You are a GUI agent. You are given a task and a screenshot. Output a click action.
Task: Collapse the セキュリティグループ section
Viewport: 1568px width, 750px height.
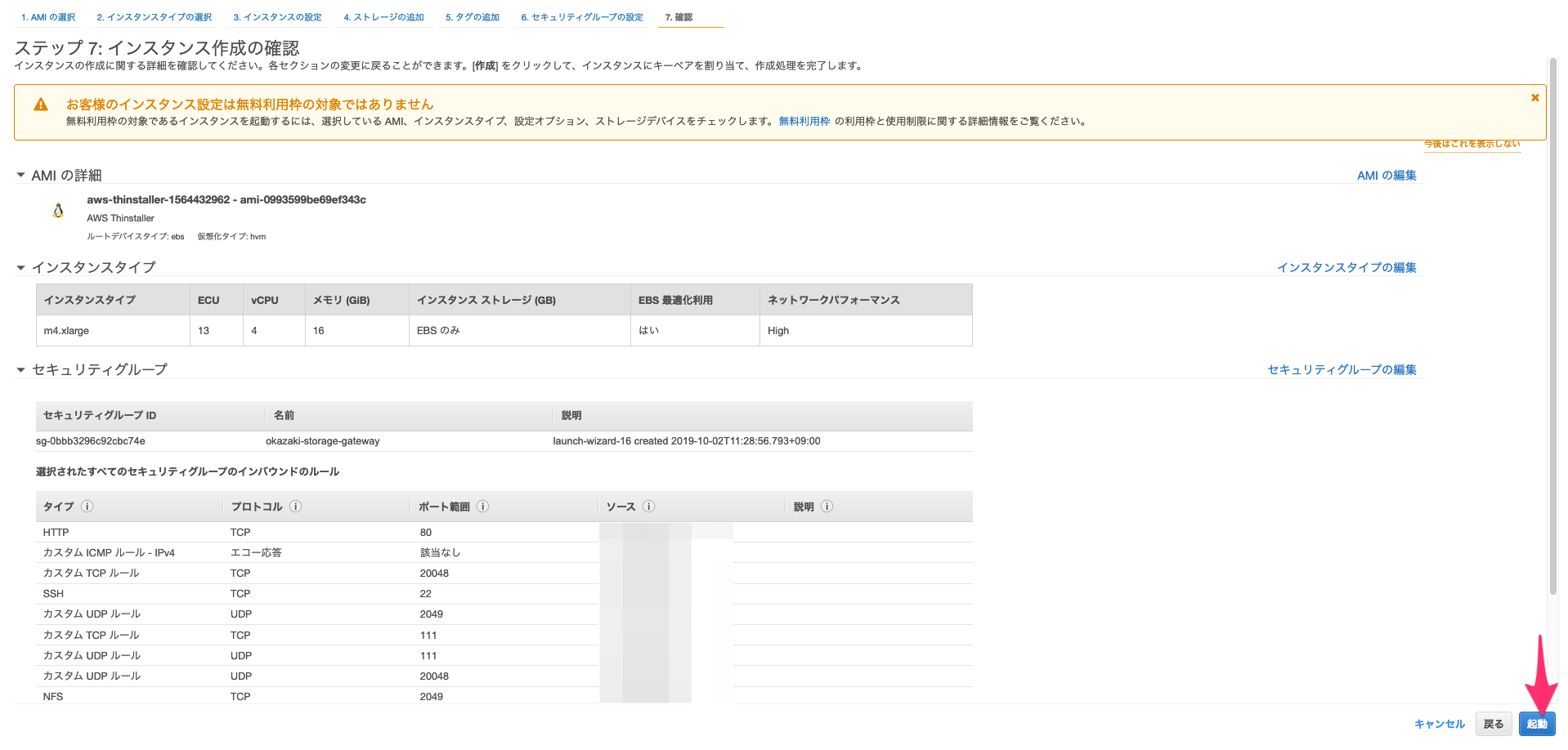click(x=20, y=369)
